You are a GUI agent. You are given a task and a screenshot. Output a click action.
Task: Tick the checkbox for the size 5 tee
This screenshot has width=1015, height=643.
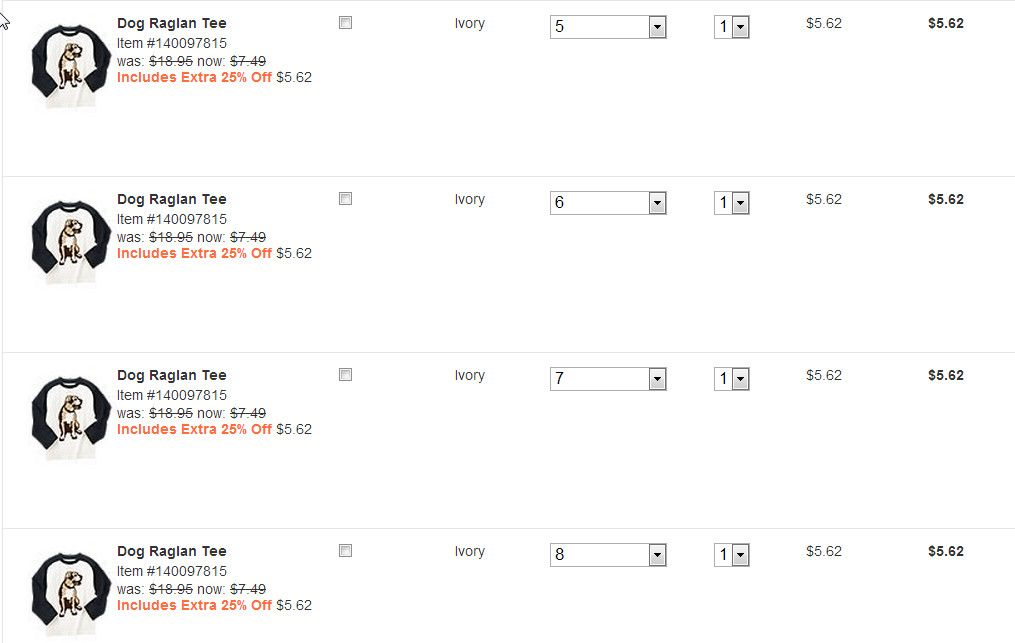tap(346, 23)
